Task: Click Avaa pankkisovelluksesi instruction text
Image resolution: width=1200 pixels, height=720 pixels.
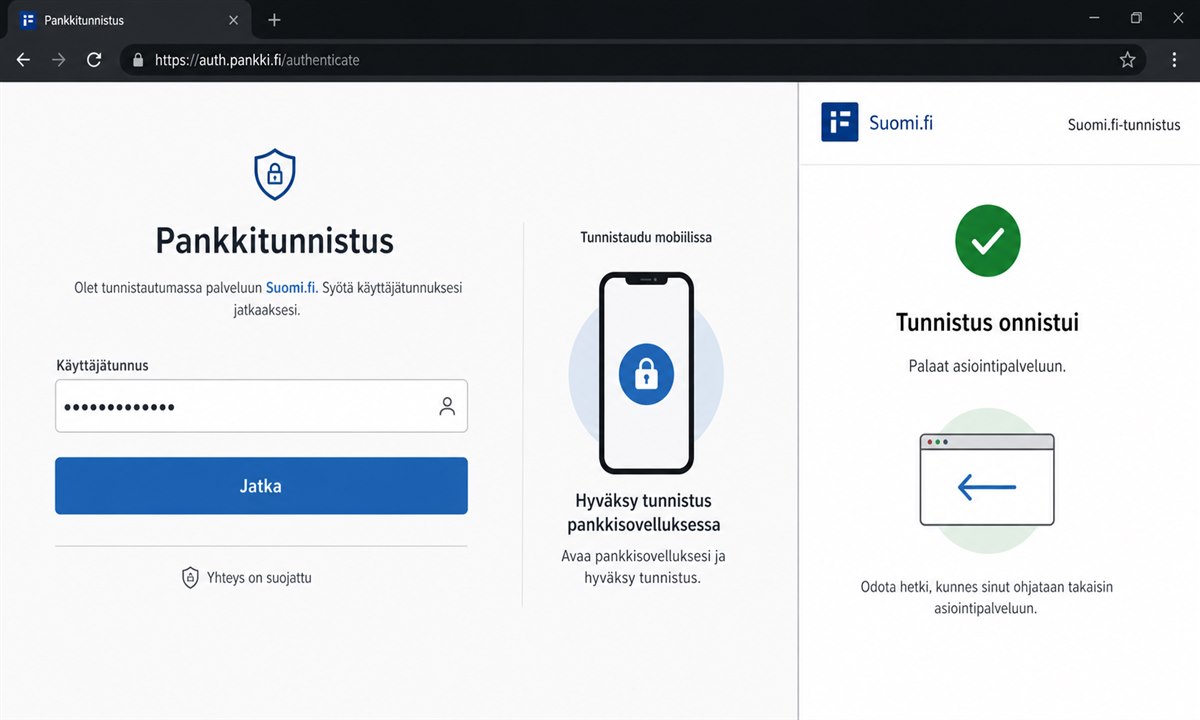Action: pyautogui.click(x=643, y=567)
